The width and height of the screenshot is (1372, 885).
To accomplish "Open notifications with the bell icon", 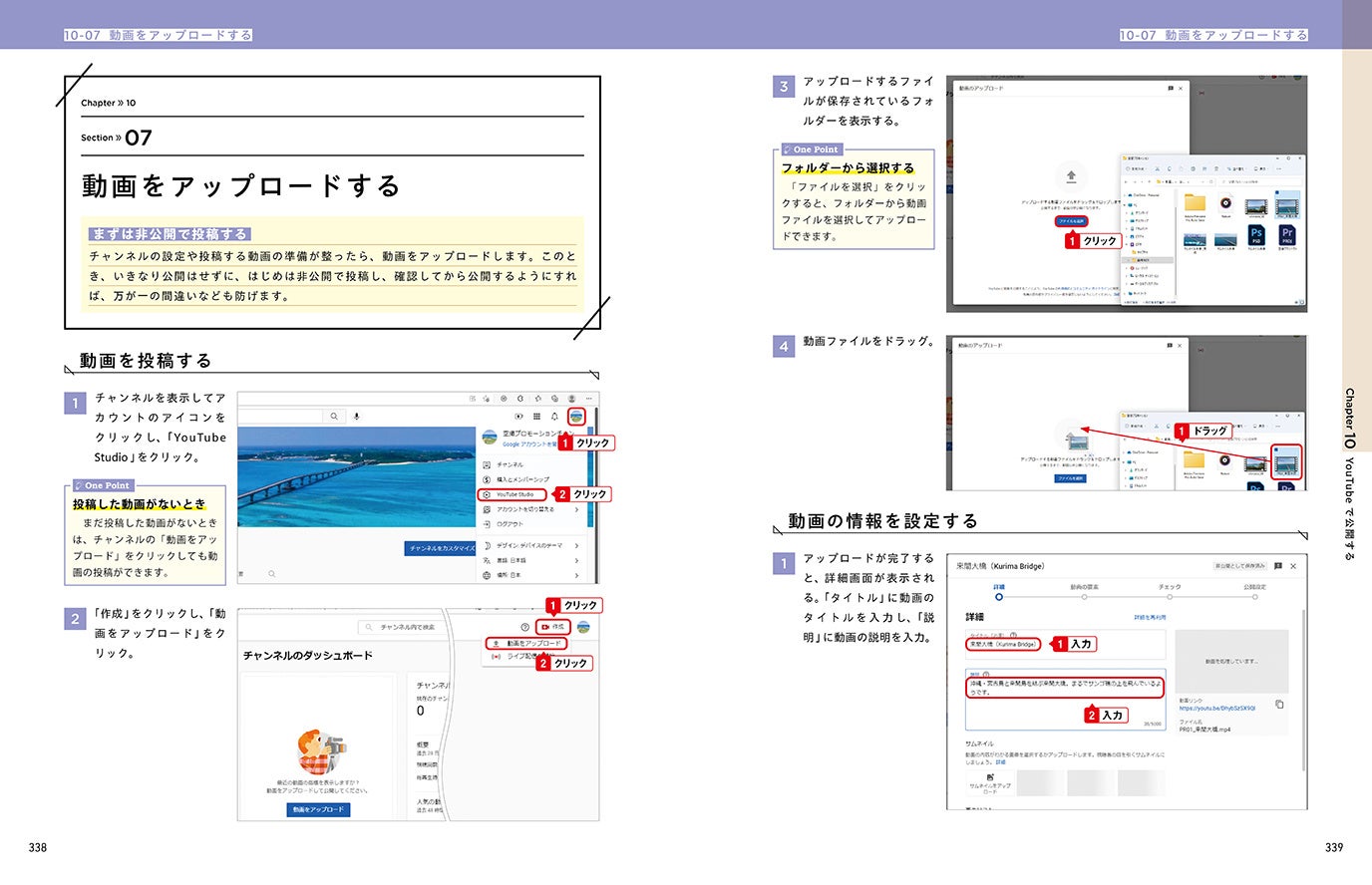I will pyautogui.click(x=554, y=417).
